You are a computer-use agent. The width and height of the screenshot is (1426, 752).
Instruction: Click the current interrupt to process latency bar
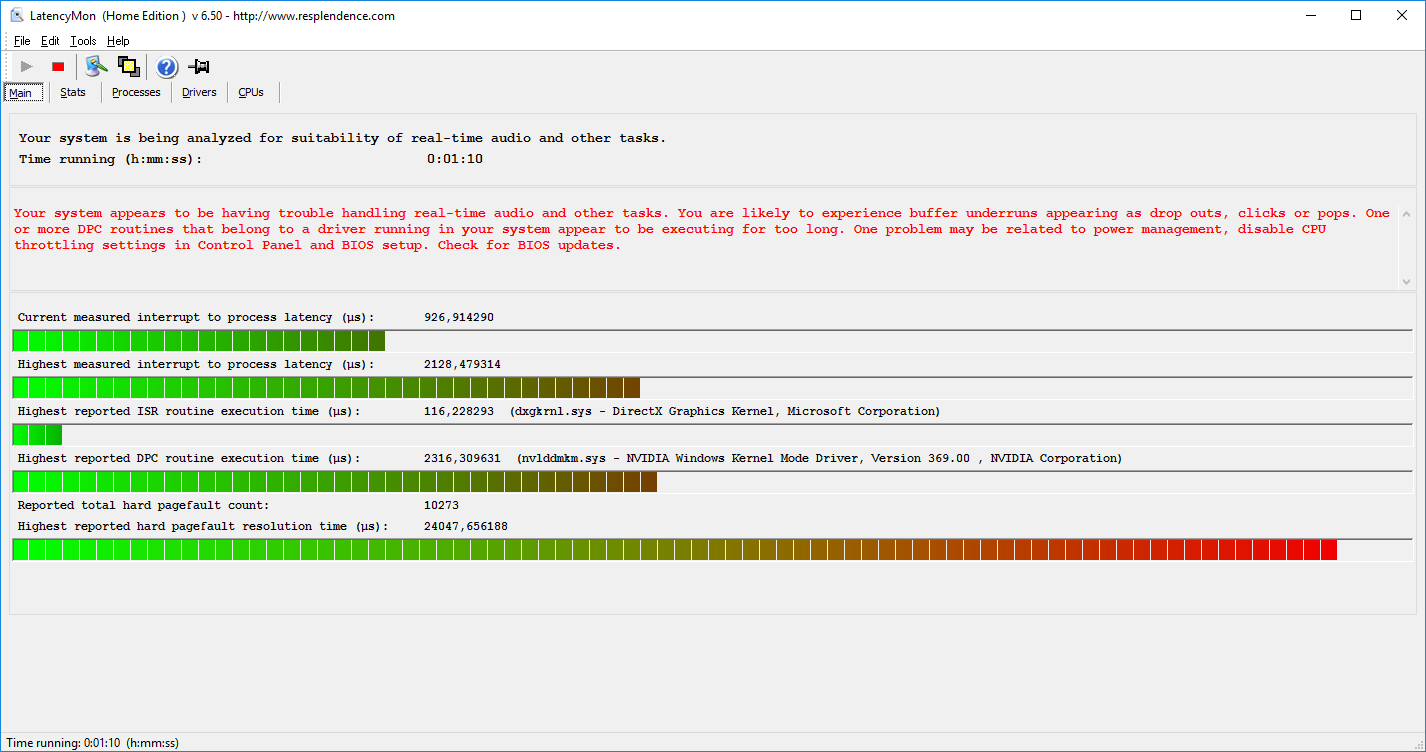pyautogui.click(x=712, y=341)
